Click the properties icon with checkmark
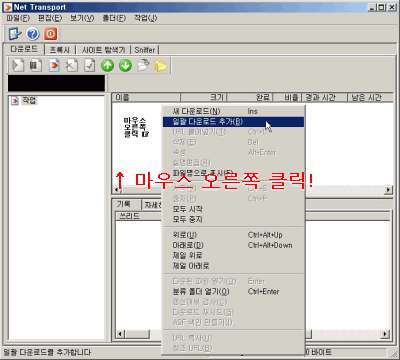 click(x=90, y=65)
